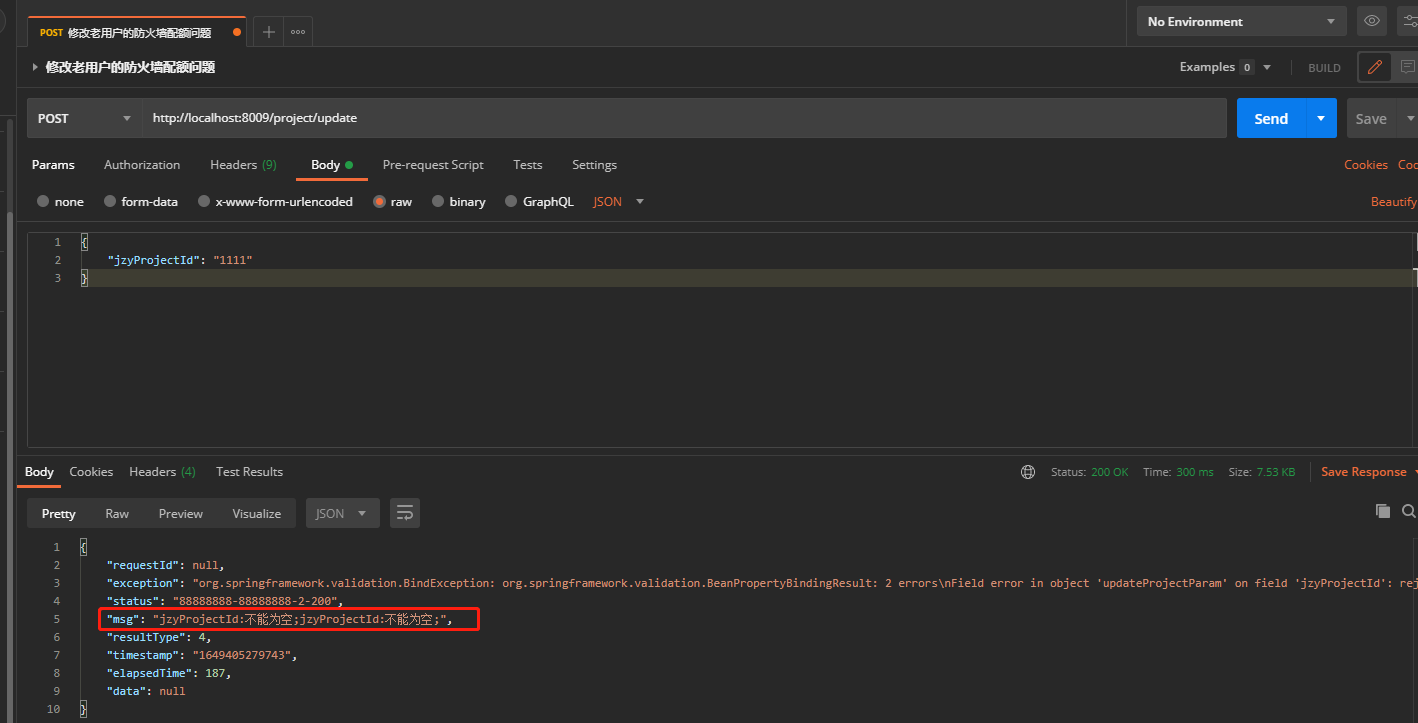Open environment quick look eye icon
The height and width of the screenshot is (723, 1418).
1372,21
